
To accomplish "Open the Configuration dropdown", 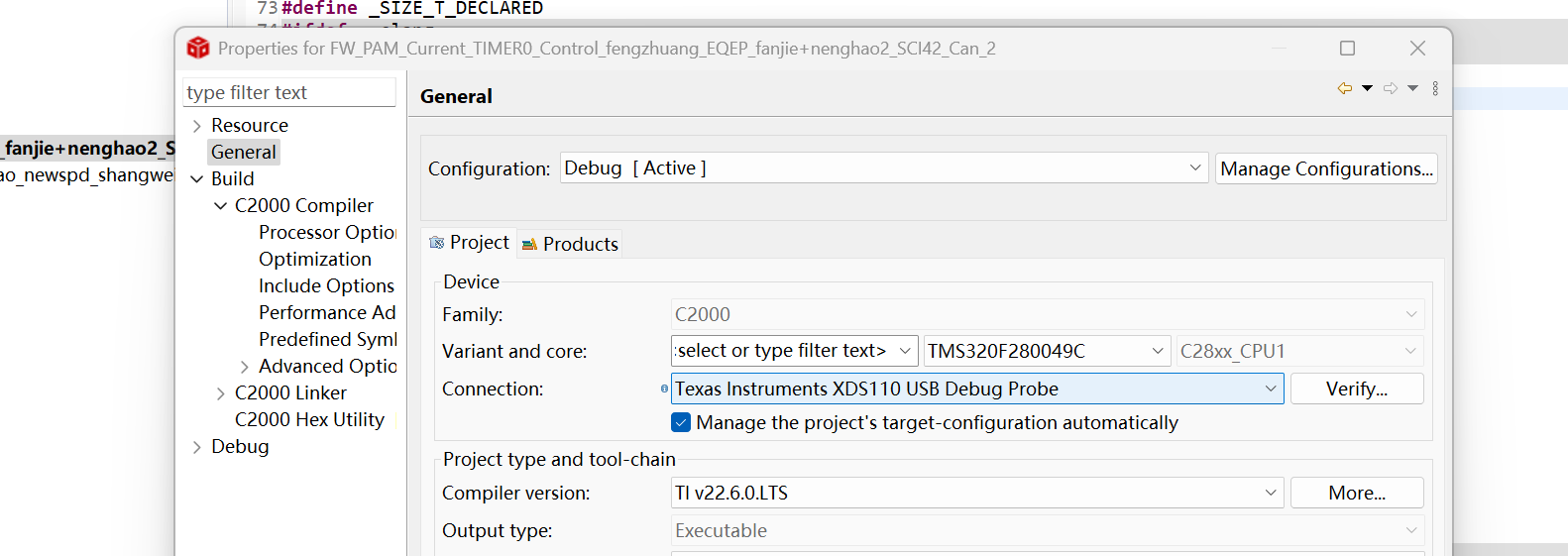I will tap(884, 167).
